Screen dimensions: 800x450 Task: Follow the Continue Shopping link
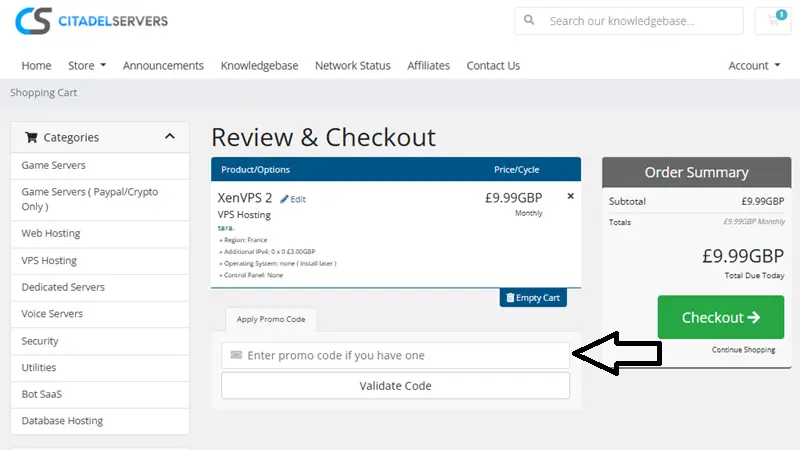tap(743, 350)
